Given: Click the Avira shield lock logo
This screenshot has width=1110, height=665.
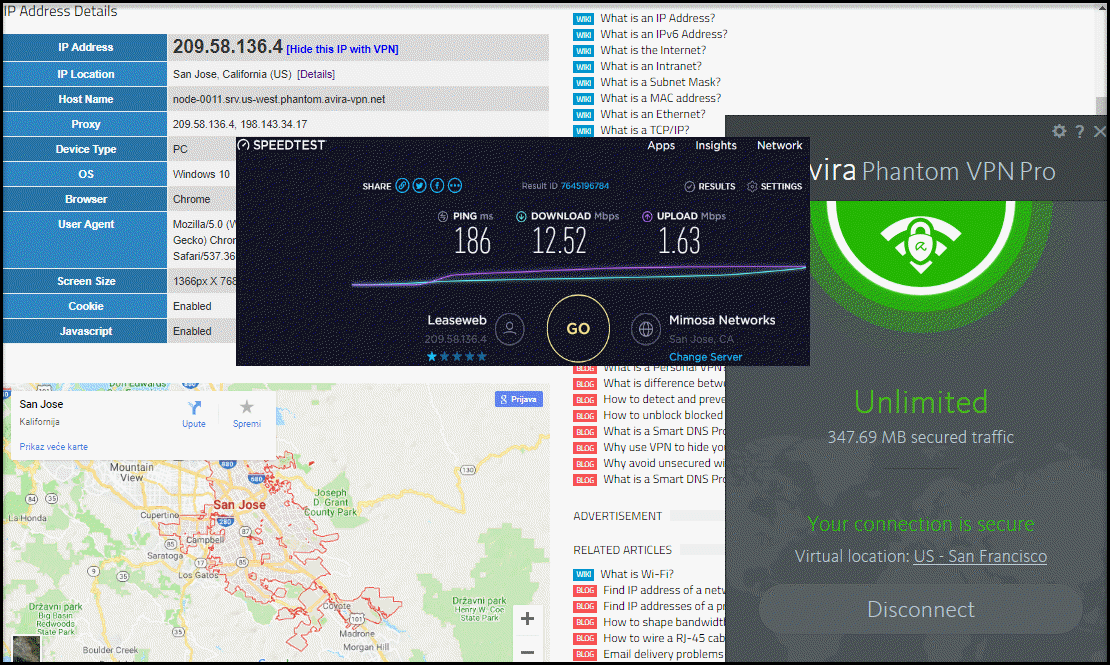Looking at the screenshot, I should (x=921, y=246).
